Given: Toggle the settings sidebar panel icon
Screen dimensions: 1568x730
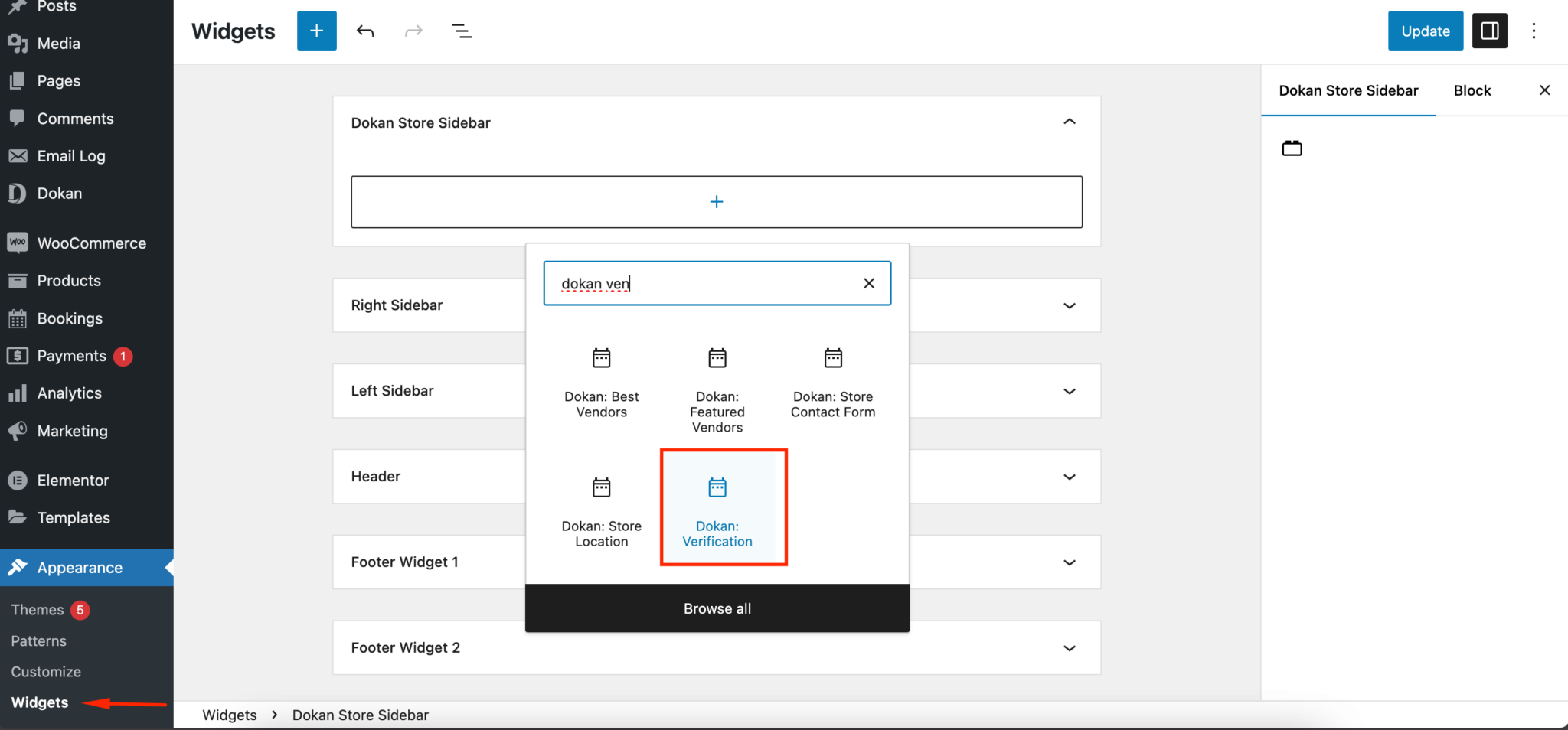Looking at the screenshot, I should click(1489, 31).
